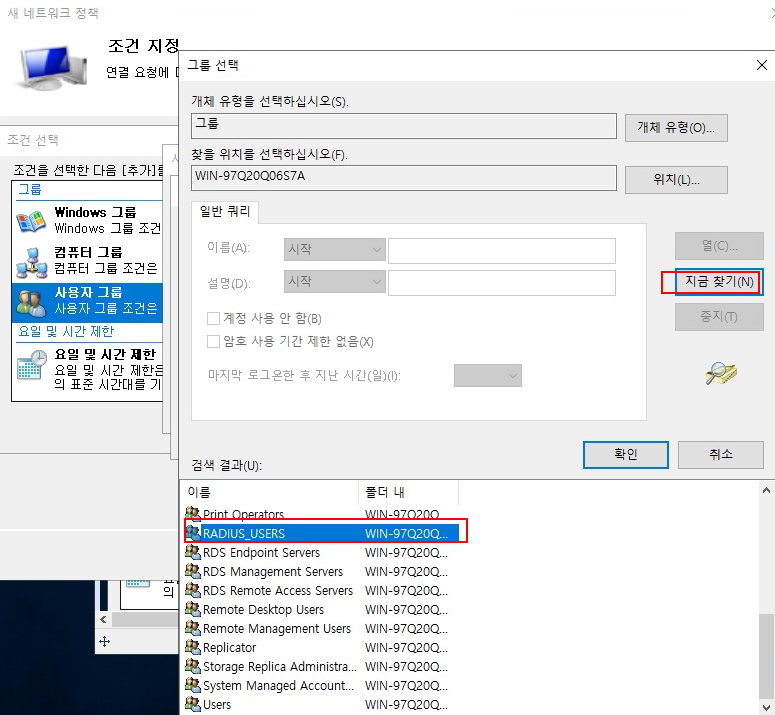
Task: Select RADIUS_USERS in the search results
Action: [x=245, y=533]
